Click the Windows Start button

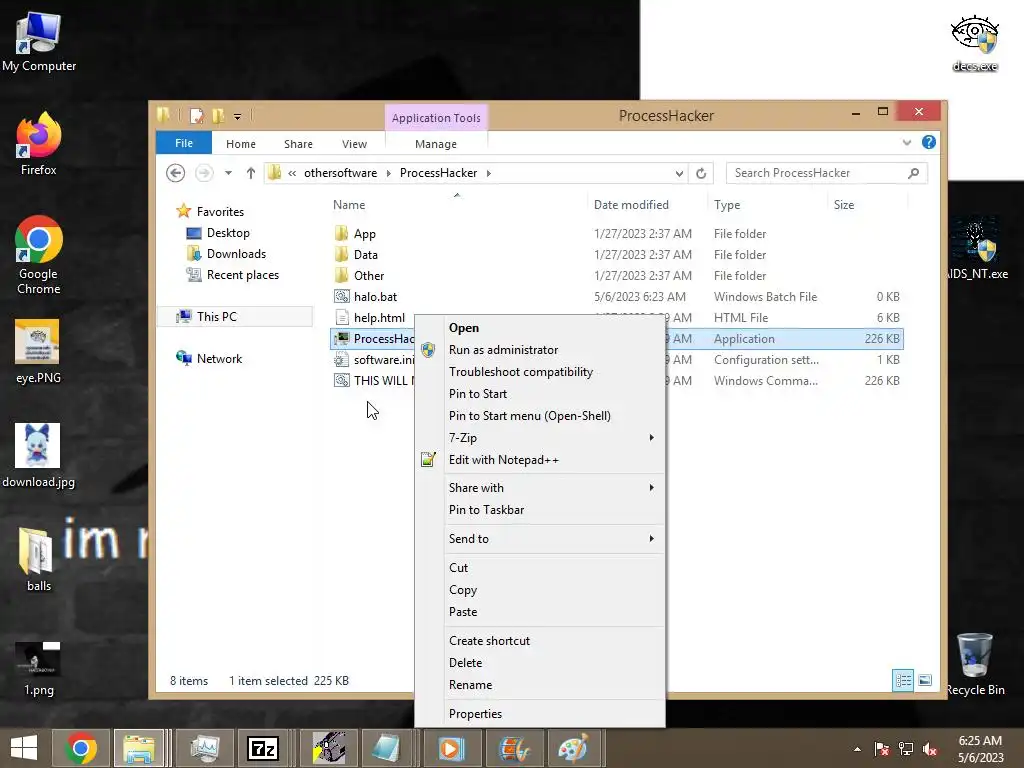pos(24,748)
